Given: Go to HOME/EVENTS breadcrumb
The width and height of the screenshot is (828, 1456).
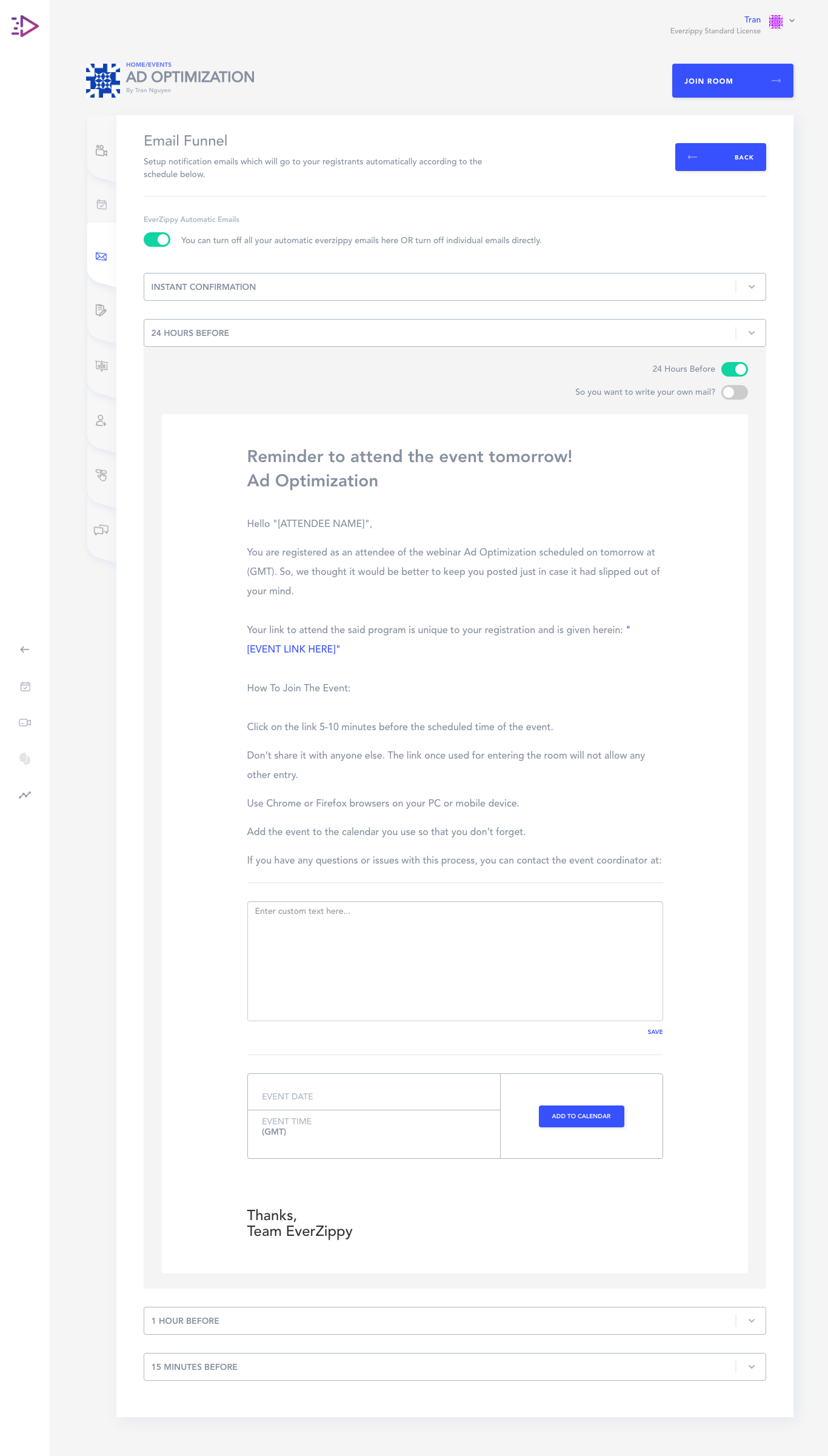Looking at the screenshot, I should pyautogui.click(x=149, y=64).
